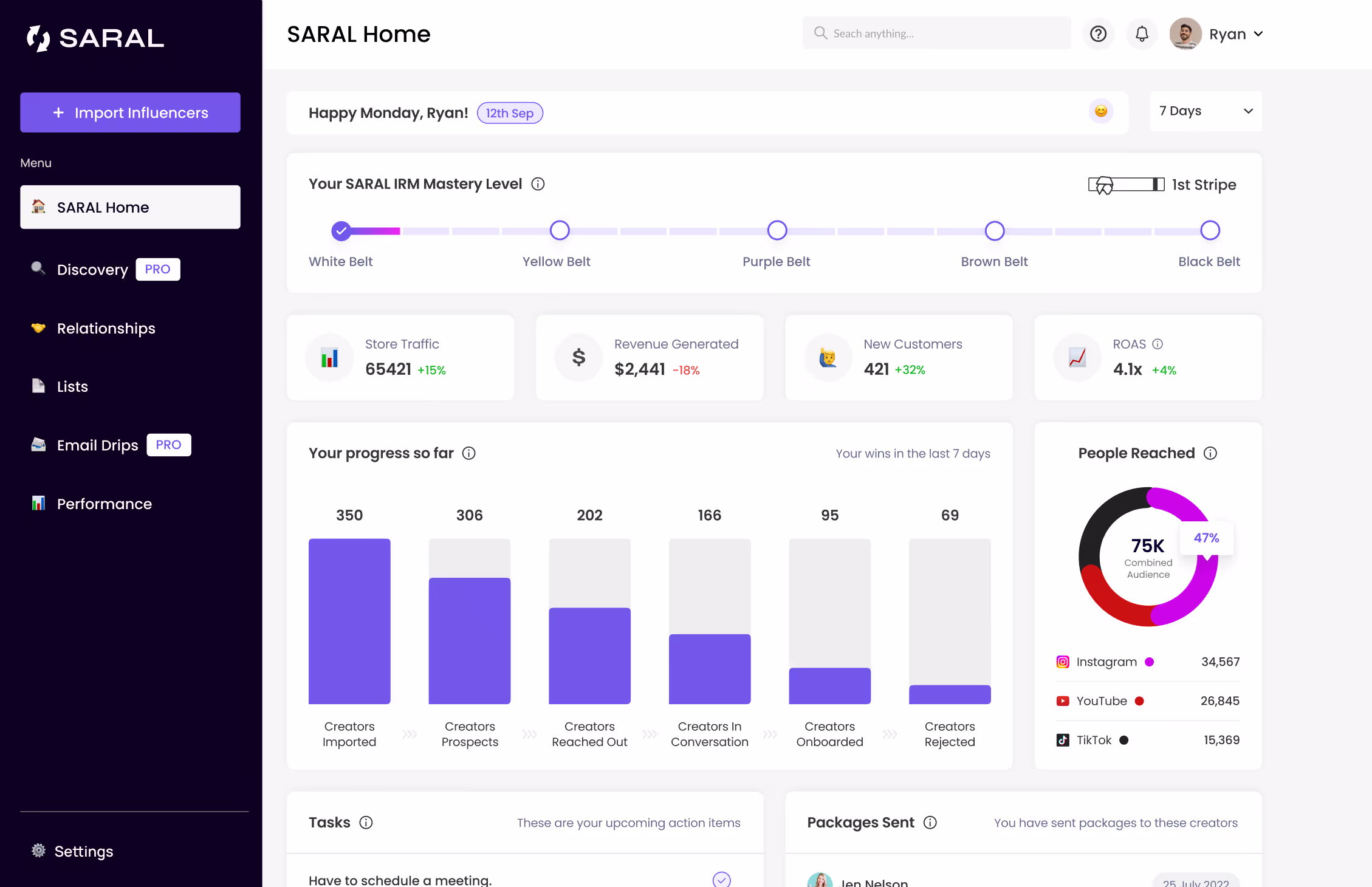This screenshot has height=887, width=1372.
Task: Click the Import Influencers button
Action: (x=130, y=112)
